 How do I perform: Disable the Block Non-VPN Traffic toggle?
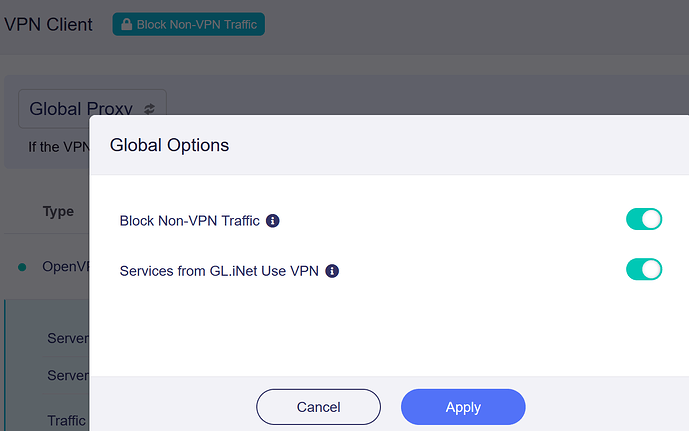tap(644, 219)
